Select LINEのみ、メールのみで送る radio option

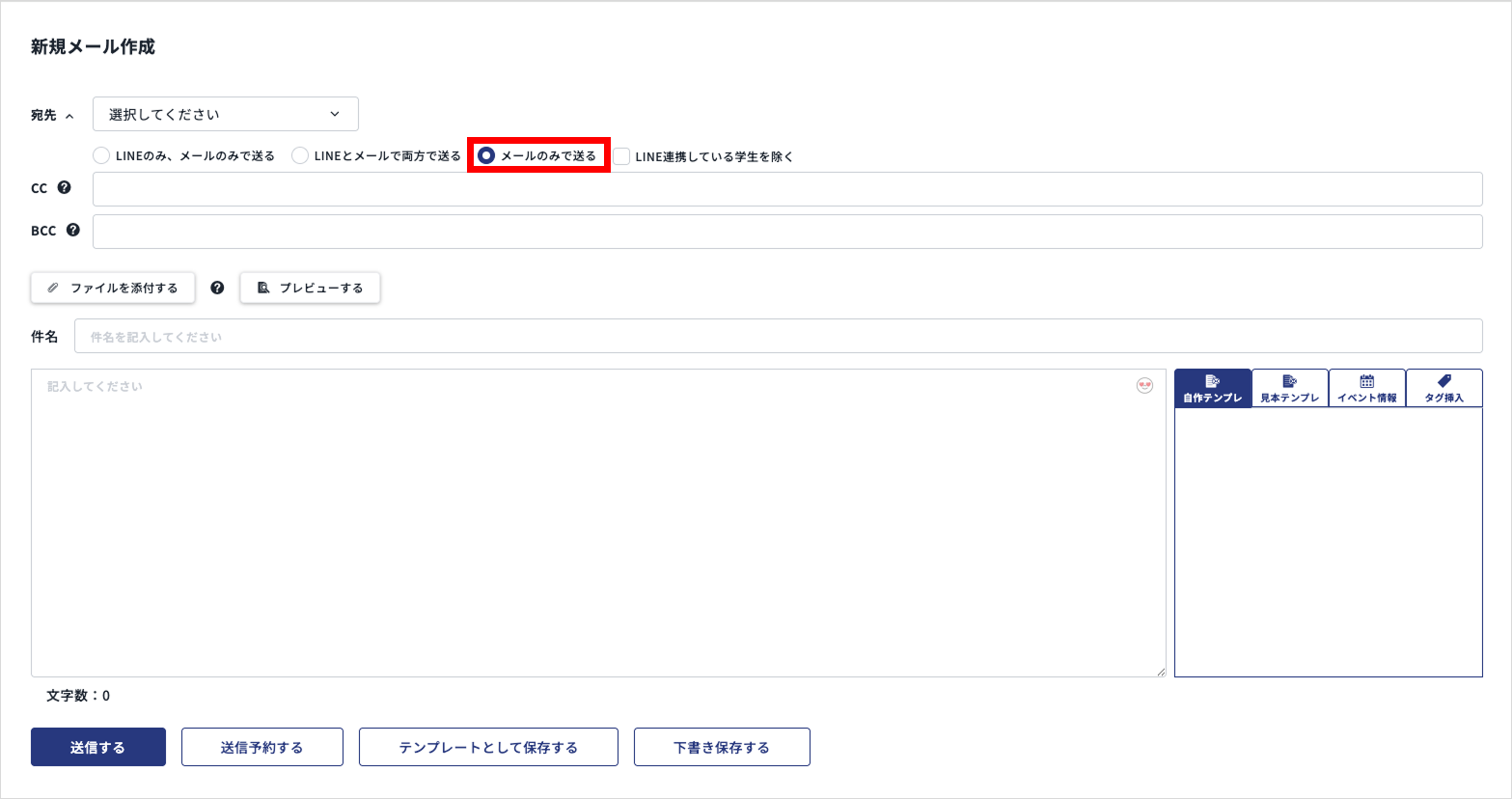[101, 155]
